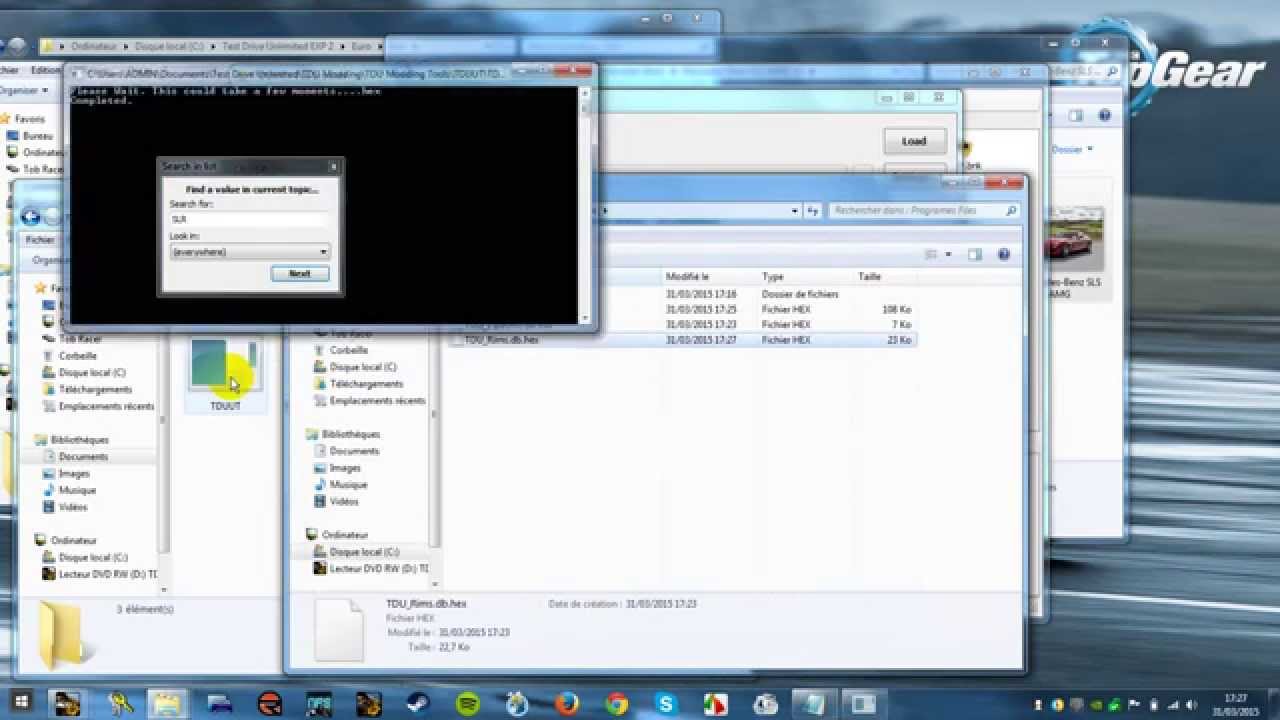The height and width of the screenshot is (720, 1280).
Task: Focus Rechercher dans Programes Files search box
Action: click(924, 211)
